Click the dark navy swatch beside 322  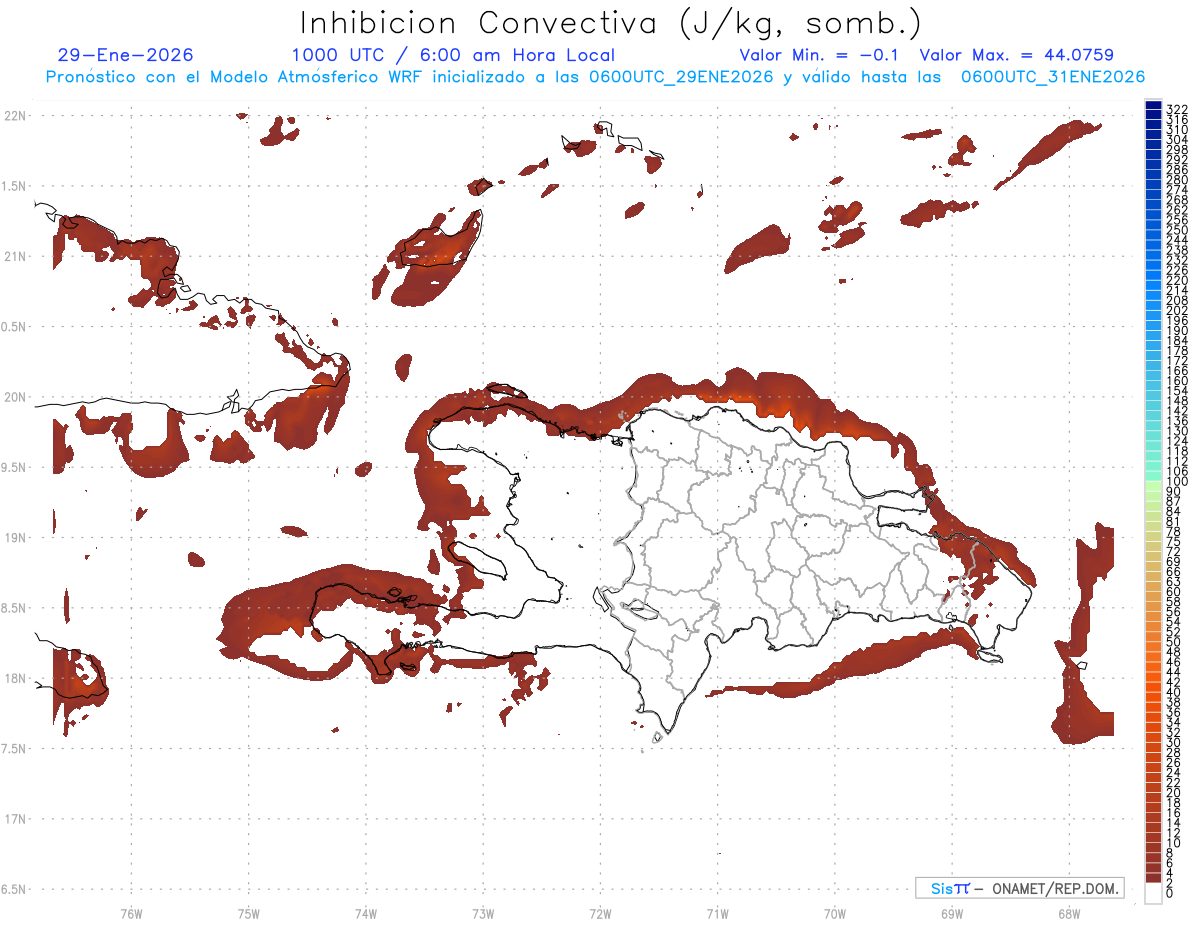coord(1153,106)
